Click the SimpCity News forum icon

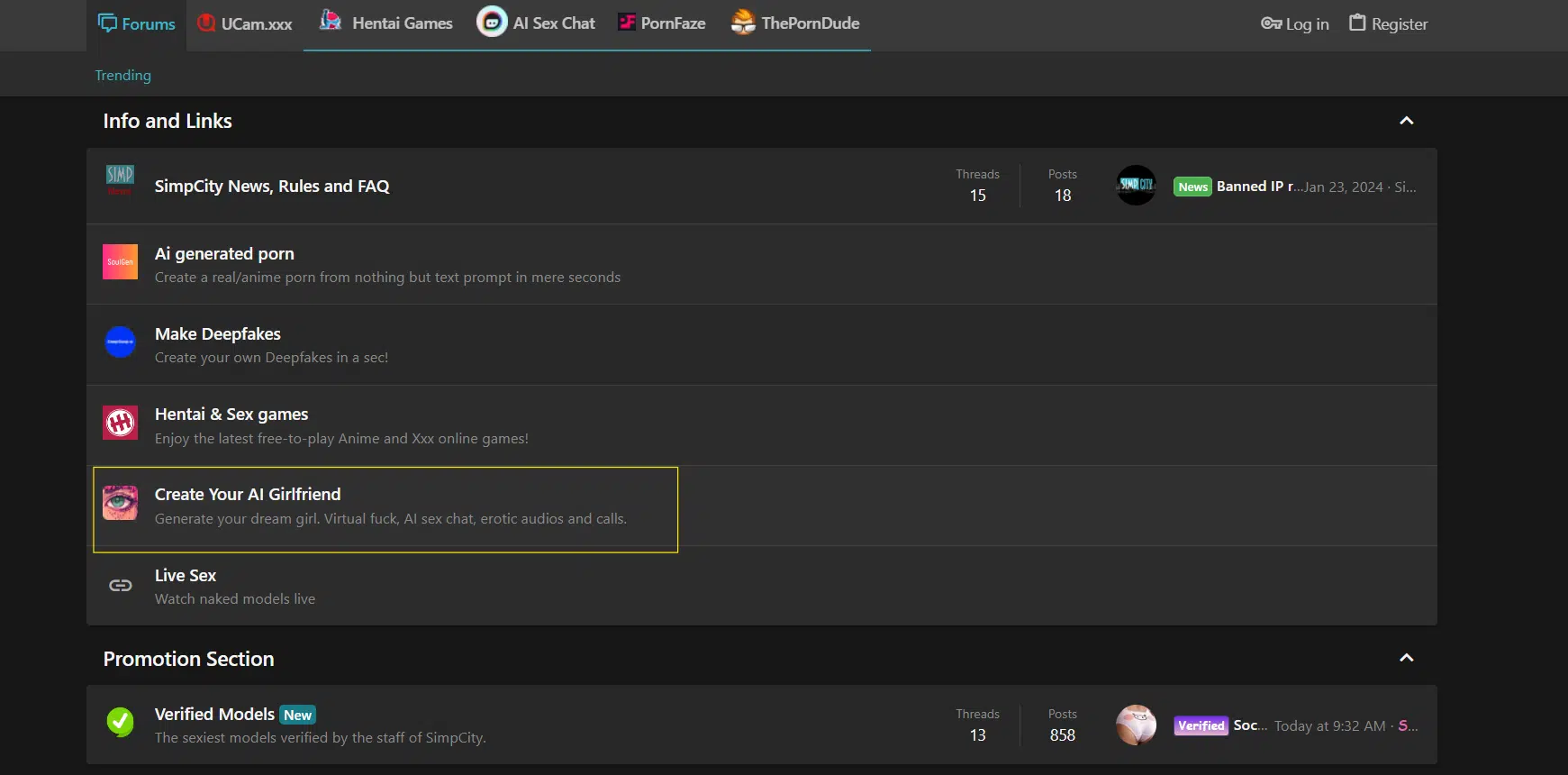click(x=120, y=181)
